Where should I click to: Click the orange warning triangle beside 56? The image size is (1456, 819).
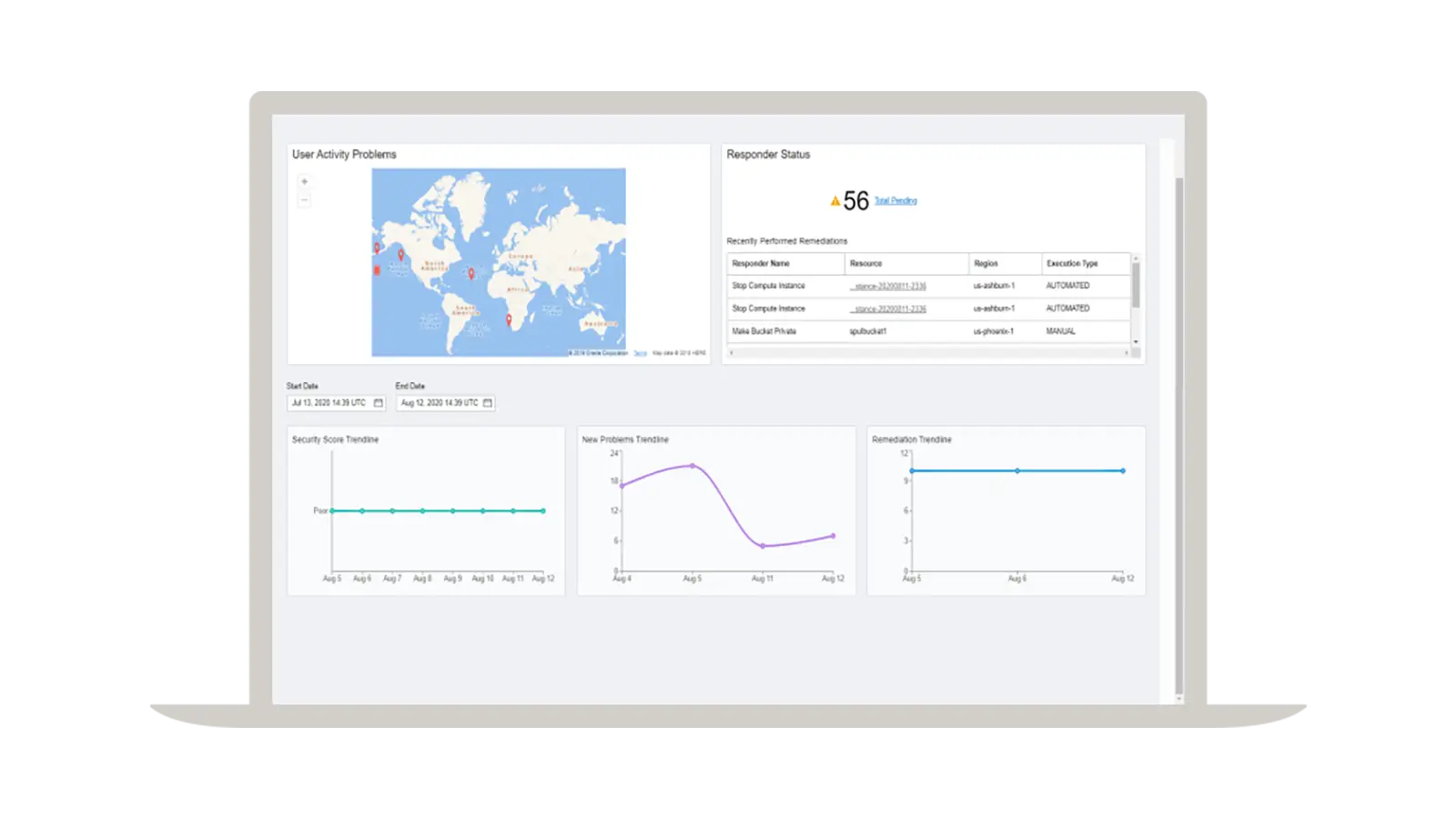[x=834, y=201]
